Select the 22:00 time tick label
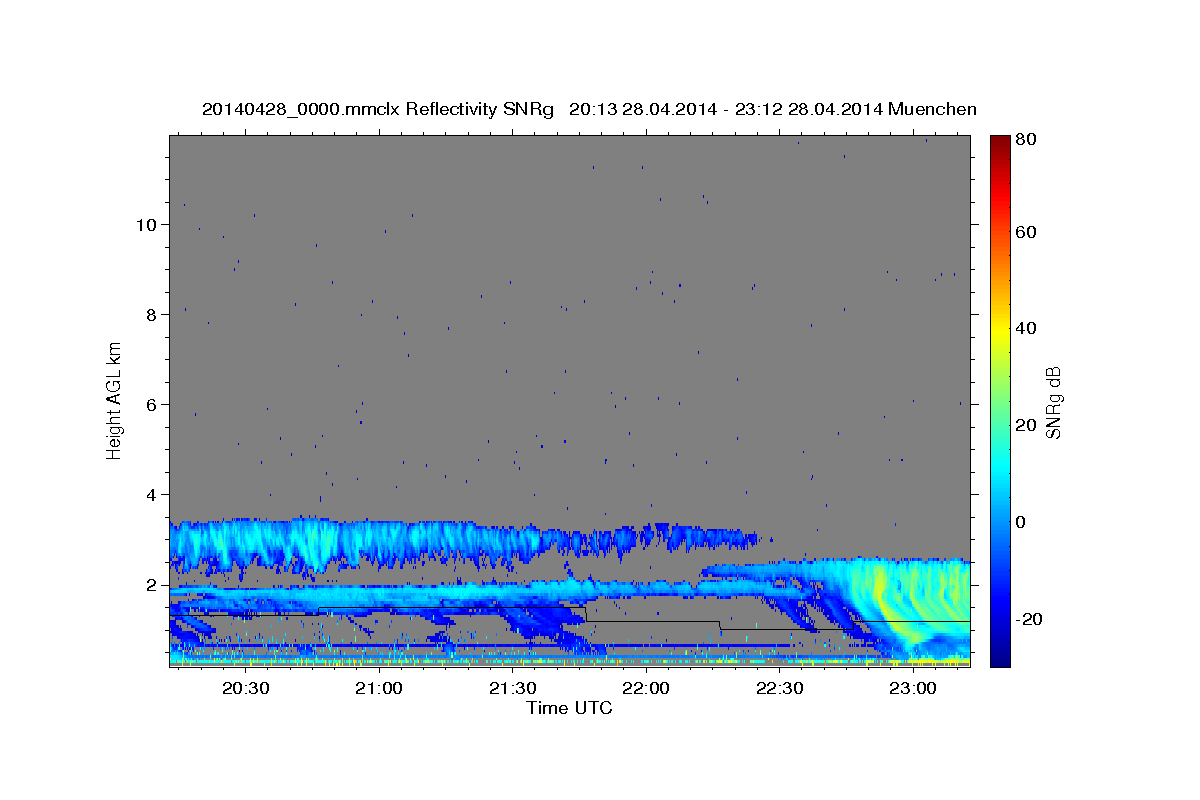This screenshot has width=1200, height=800. pos(646,688)
